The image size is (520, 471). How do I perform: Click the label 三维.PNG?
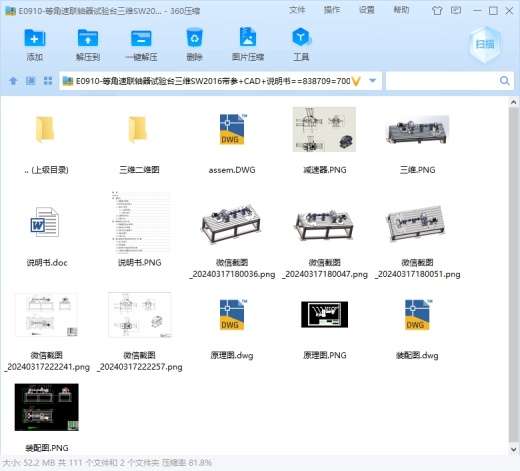[417, 170]
